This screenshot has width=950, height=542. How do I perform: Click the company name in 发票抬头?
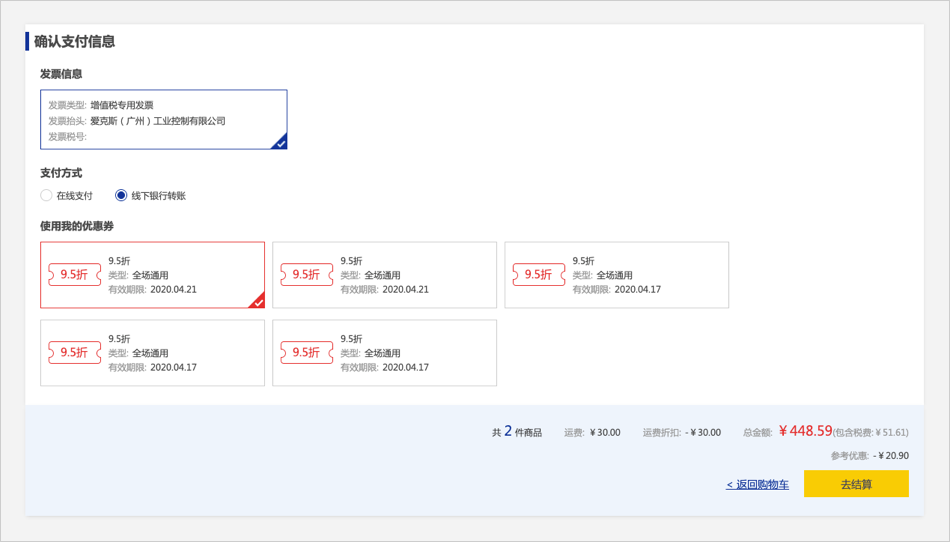(x=158, y=121)
